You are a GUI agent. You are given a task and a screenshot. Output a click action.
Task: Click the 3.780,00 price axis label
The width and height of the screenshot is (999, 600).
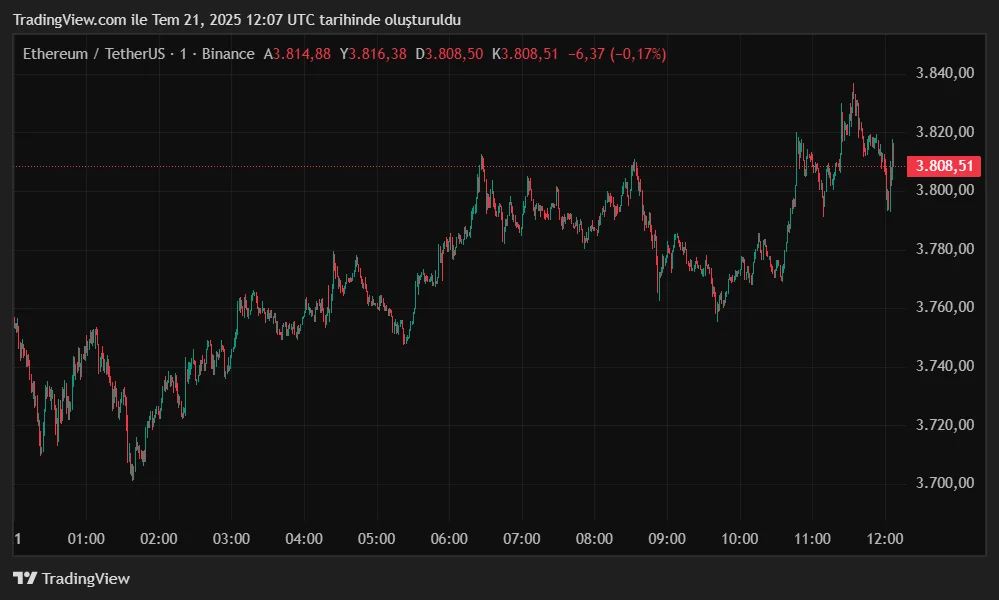tap(945, 248)
